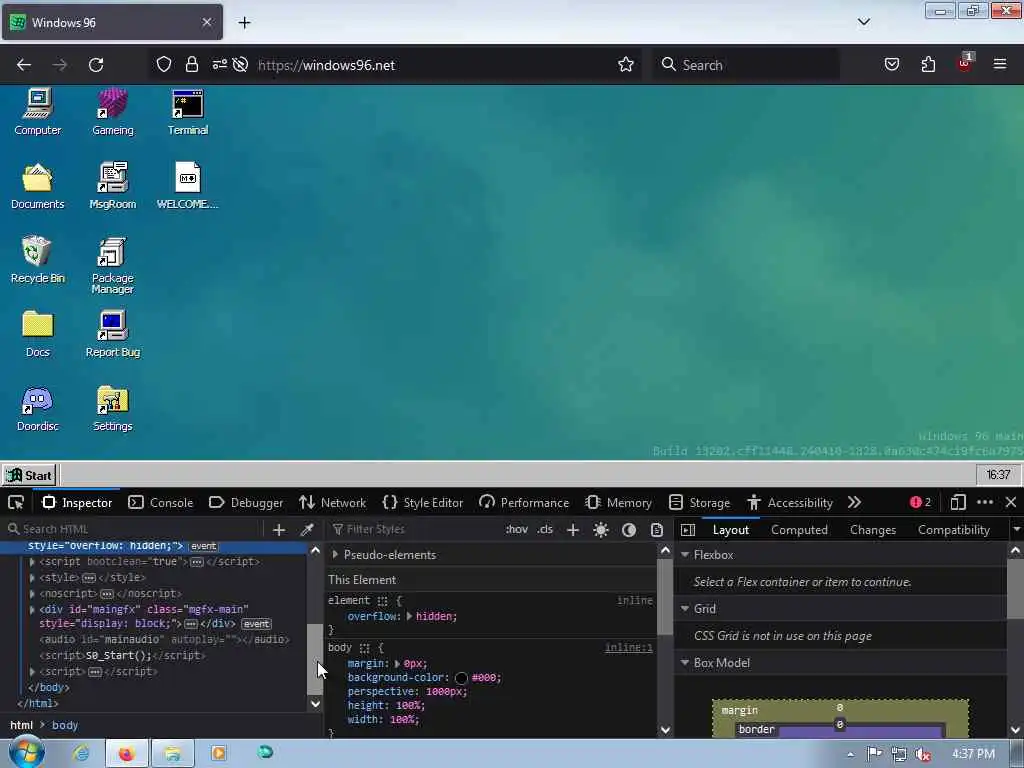Collapse the Grid section
The width and height of the screenshot is (1024, 768).
685,609
